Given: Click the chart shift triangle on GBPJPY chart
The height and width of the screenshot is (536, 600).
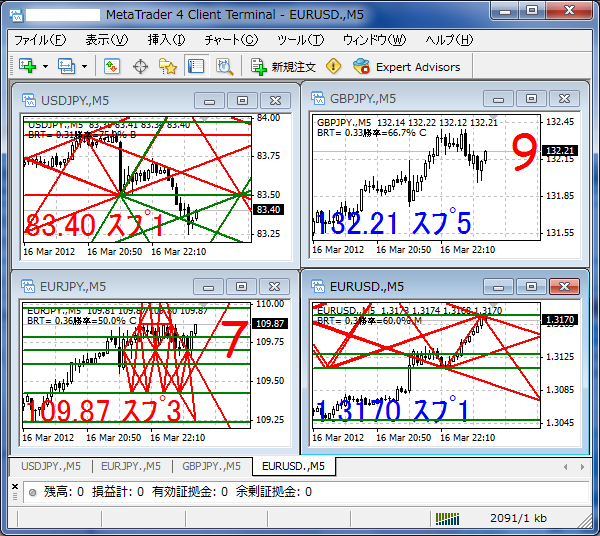Looking at the screenshot, I should coord(494,117).
